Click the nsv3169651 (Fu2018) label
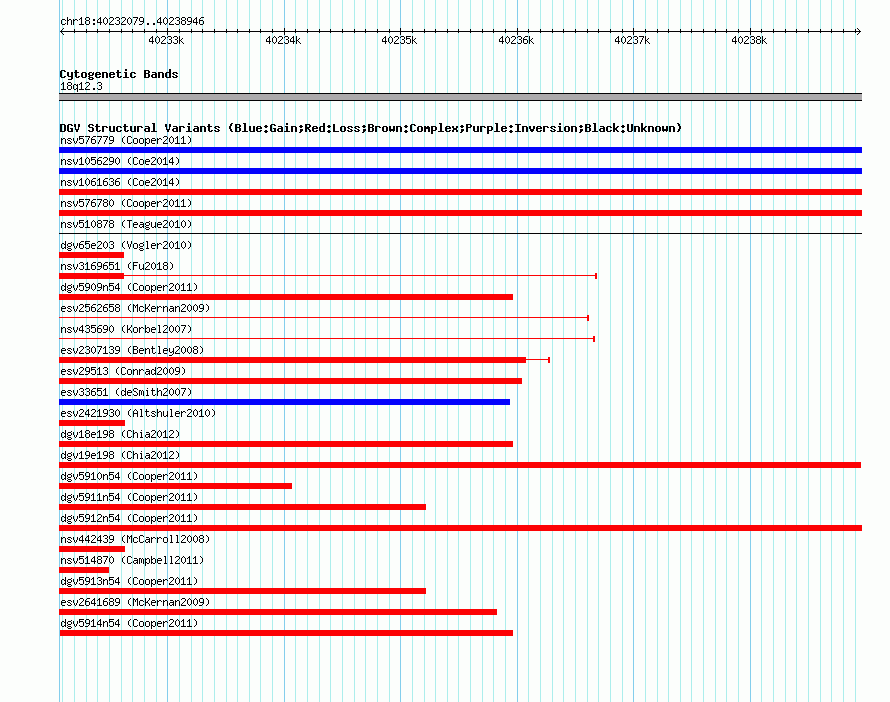Image resolution: width=890 pixels, height=702 pixels. click(x=117, y=266)
